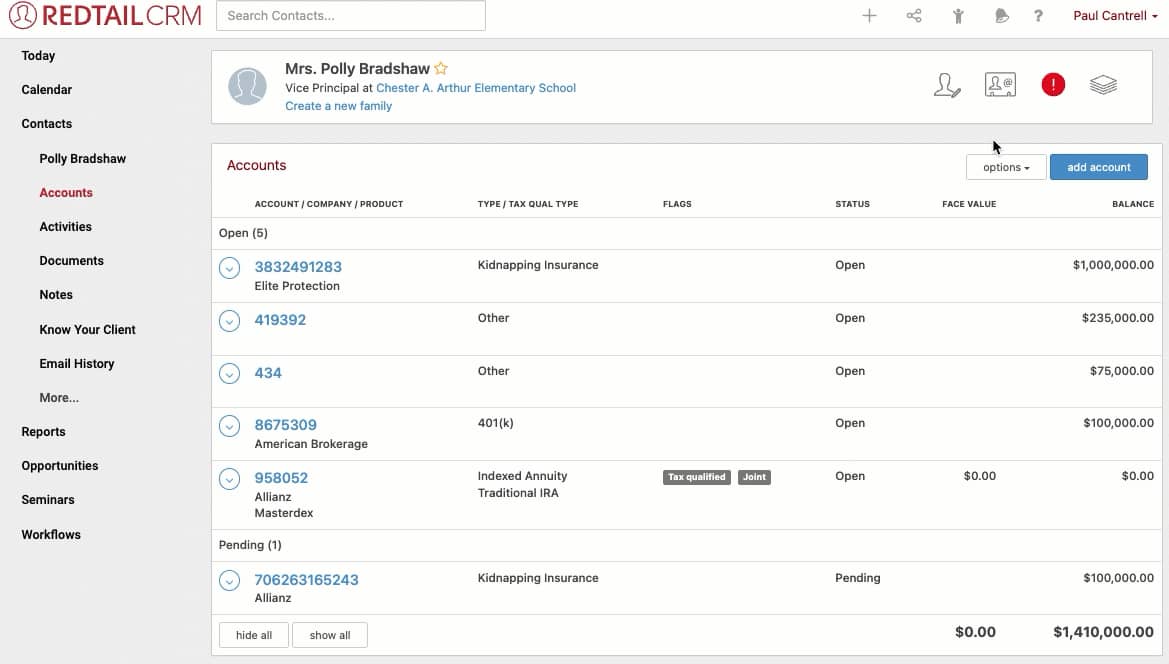Open Seminars in sidebar
This screenshot has height=664, width=1169.
[x=48, y=500]
